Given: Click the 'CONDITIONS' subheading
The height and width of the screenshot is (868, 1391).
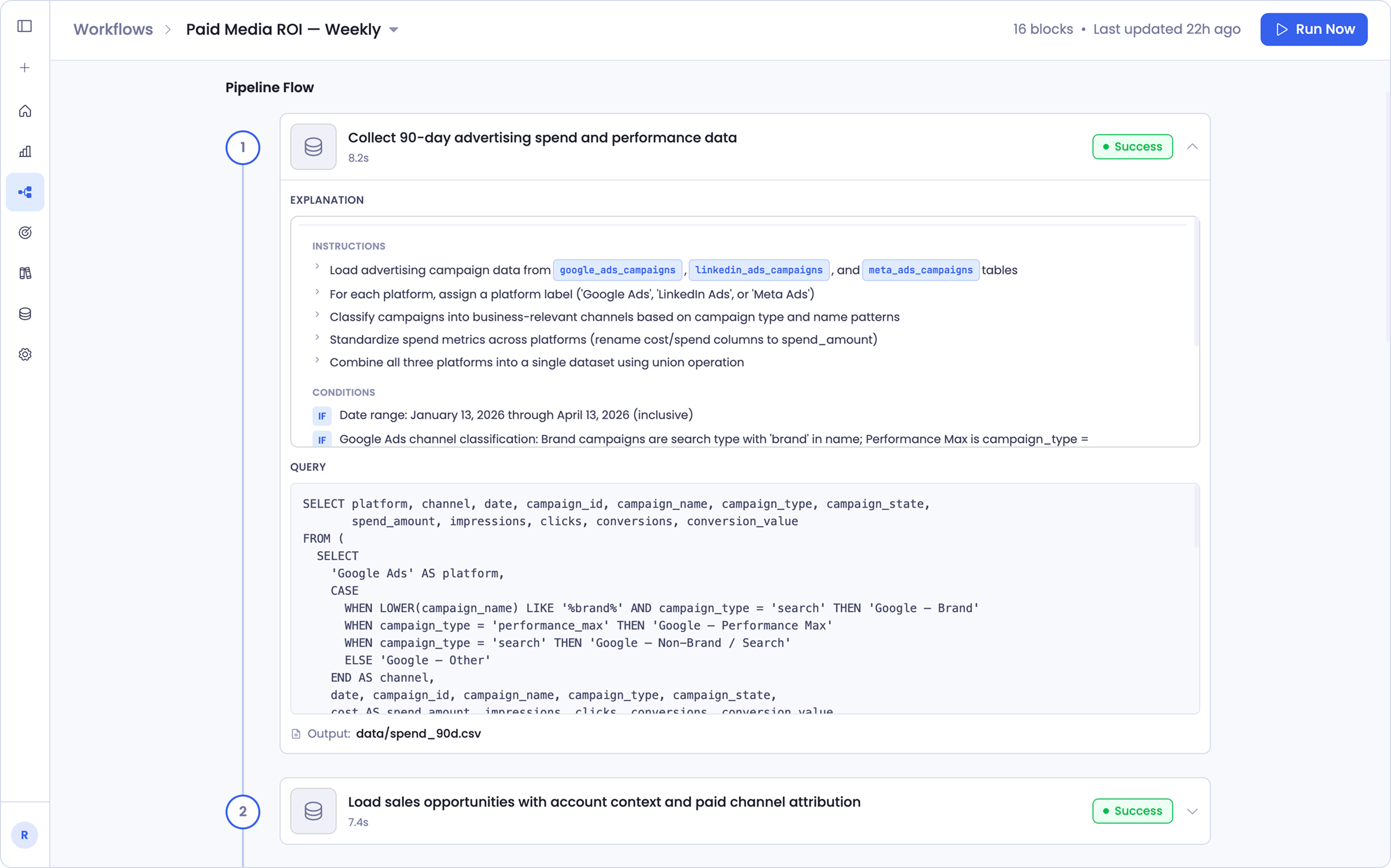Looking at the screenshot, I should (343, 392).
